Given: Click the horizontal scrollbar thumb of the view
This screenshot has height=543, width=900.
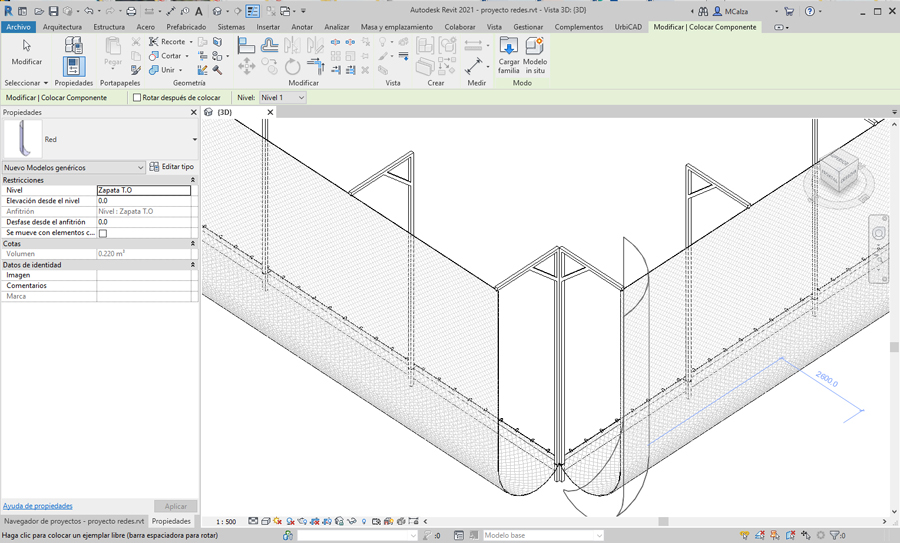Looking at the screenshot, I should tap(662, 521).
